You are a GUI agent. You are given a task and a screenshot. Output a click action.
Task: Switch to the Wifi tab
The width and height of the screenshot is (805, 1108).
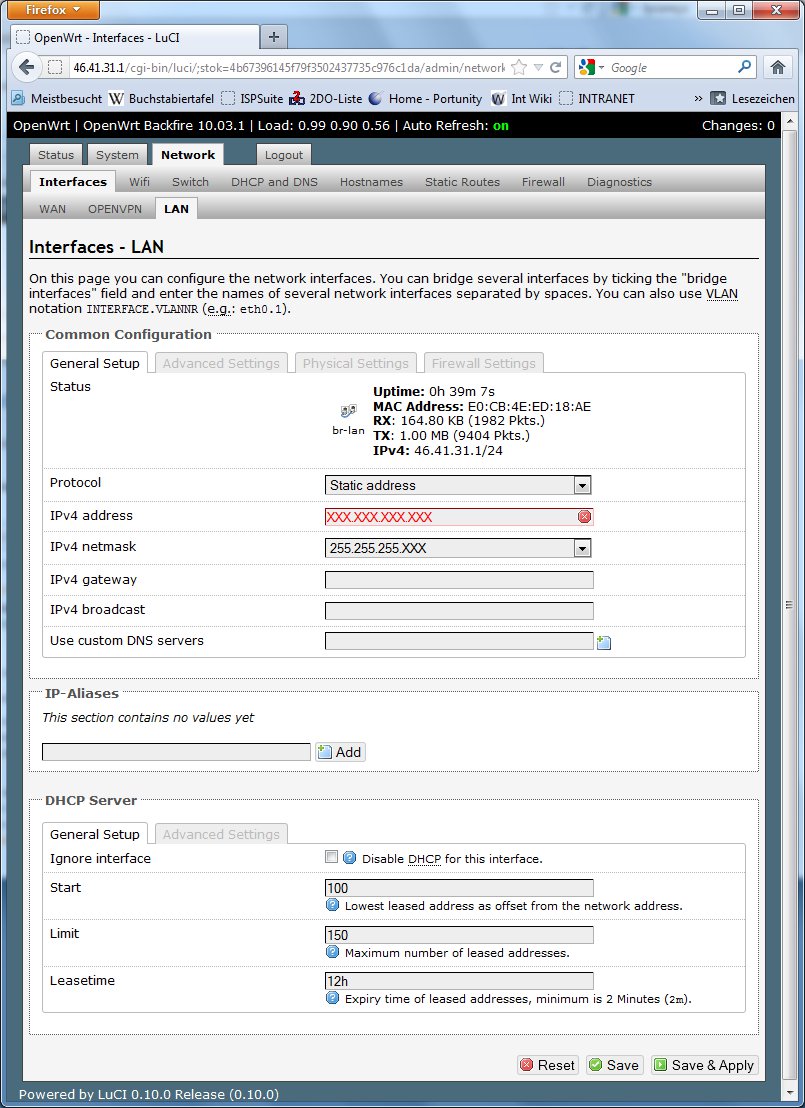pyautogui.click(x=139, y=182)
